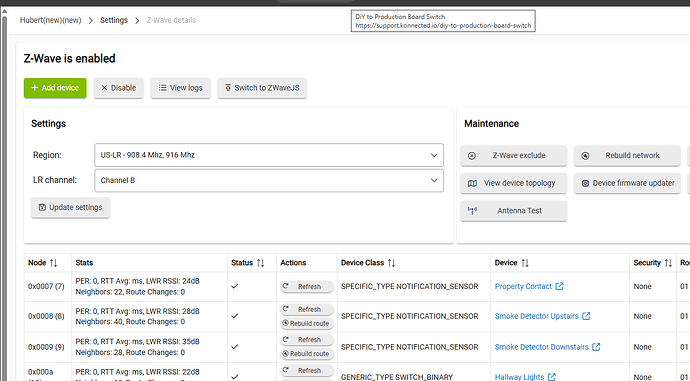Screen dimensions: 690x381
Task: Sort table by Device Class column
Action: [x=391, y=263]
